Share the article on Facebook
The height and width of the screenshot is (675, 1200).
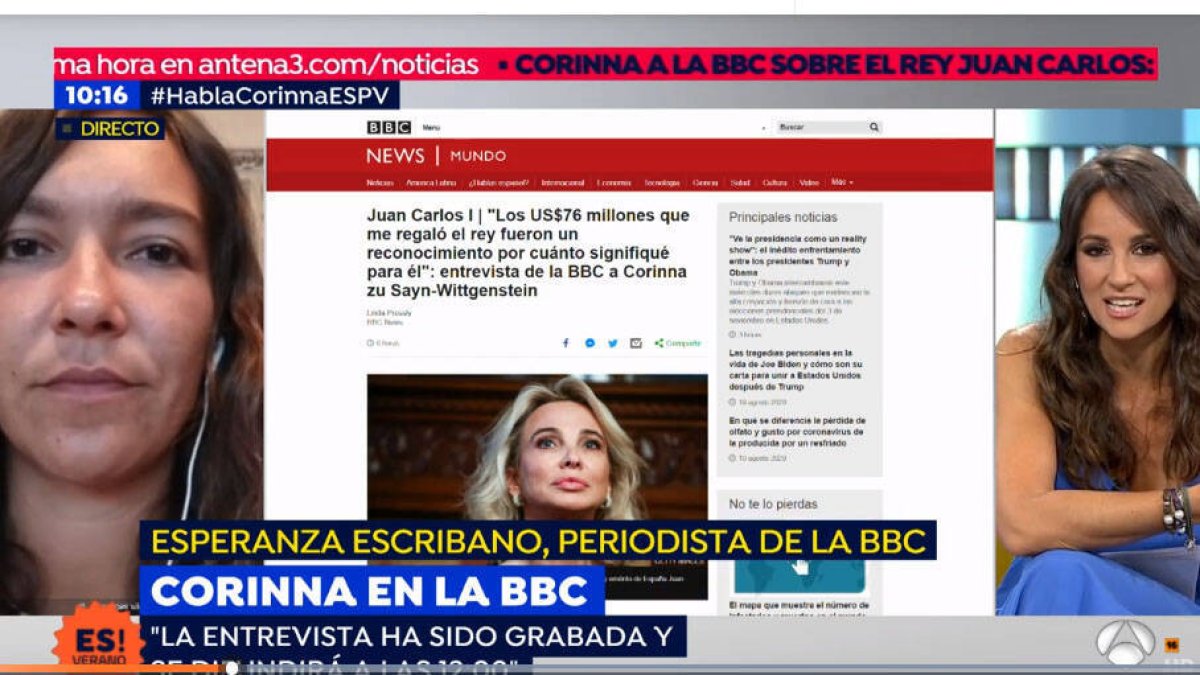click(565, 343)
